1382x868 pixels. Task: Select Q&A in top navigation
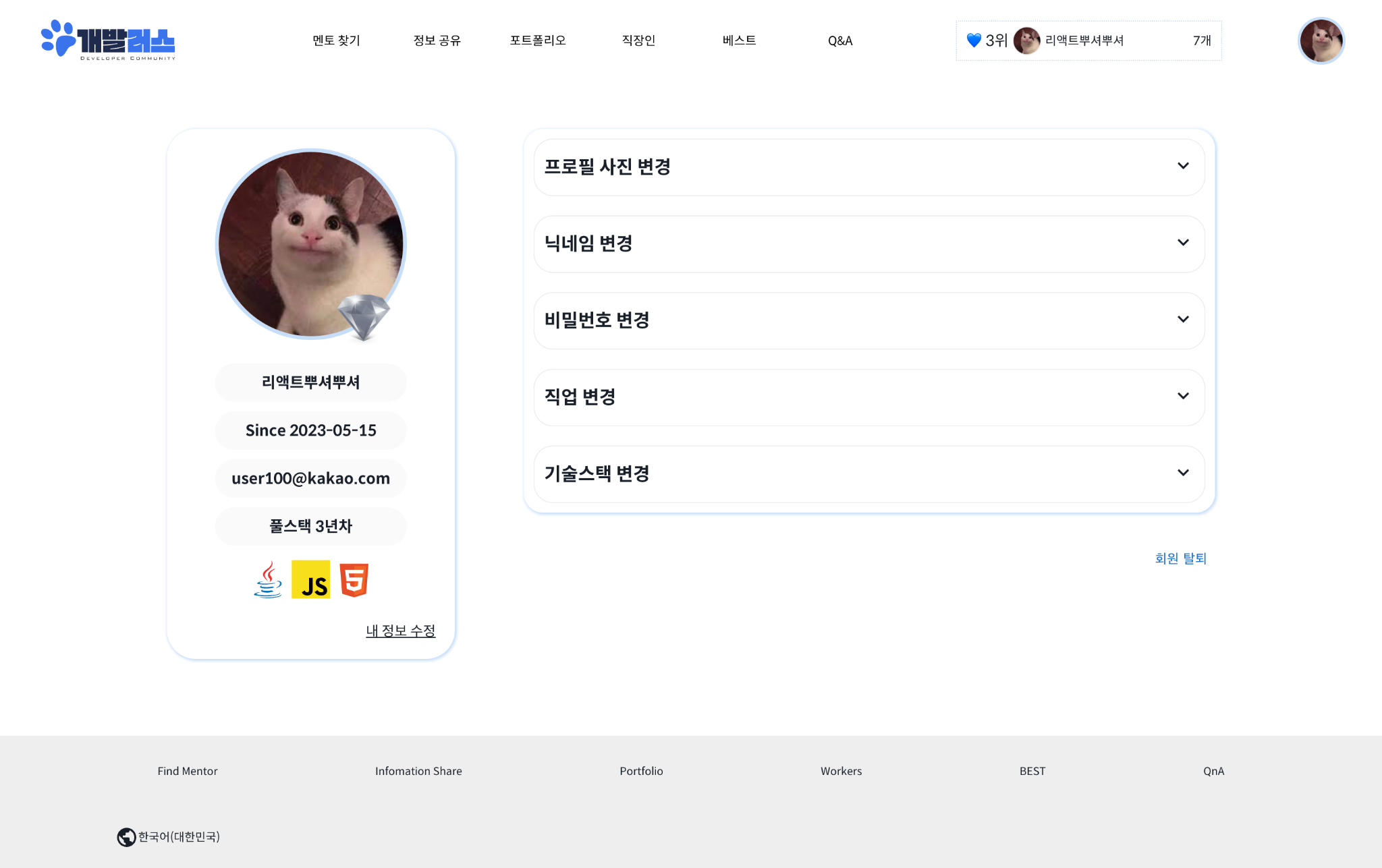click(x=839, y=40)
